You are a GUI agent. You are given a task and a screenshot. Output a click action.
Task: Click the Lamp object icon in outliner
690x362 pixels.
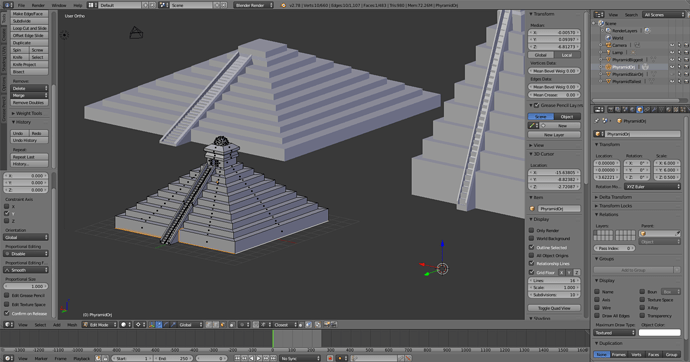609,52
